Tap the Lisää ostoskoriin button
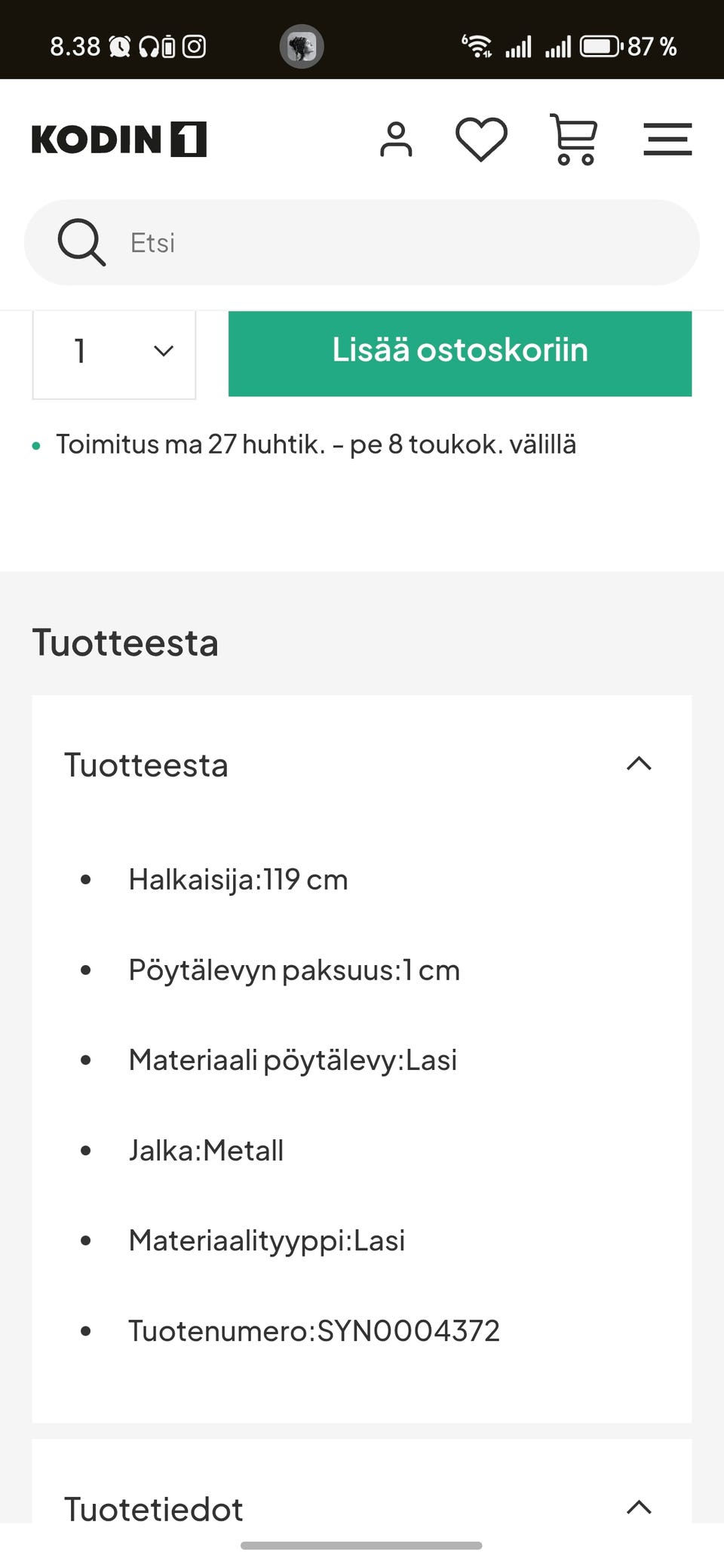Image resolution: width=724 pixels, height=1568 pixels. (x=459, y=350)
